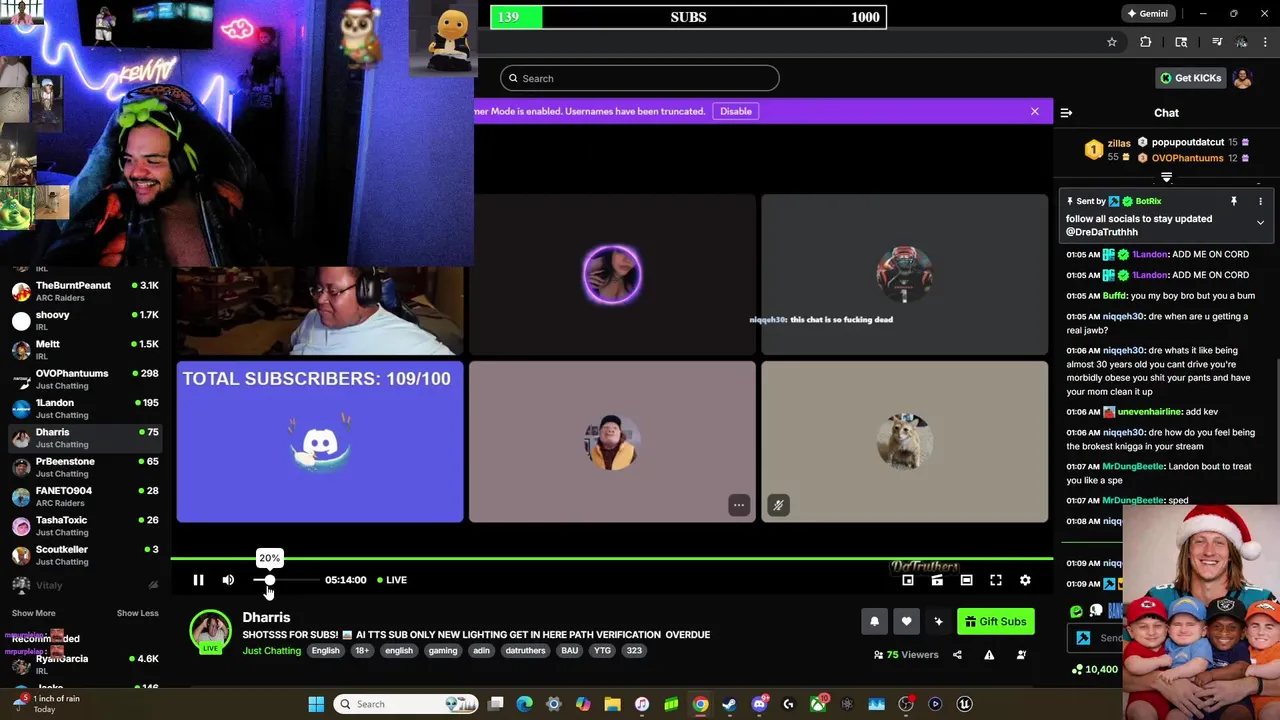This screenshot has height=720, width=1280.
Task: Dismiss the Streamer Mode banner
Action: [1035, 111]
